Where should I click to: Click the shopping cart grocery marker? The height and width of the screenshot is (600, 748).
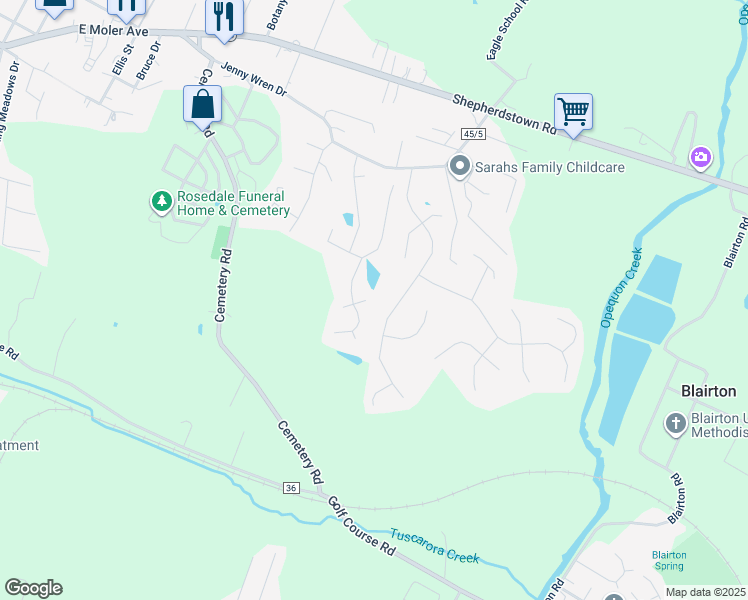point(573,115)
